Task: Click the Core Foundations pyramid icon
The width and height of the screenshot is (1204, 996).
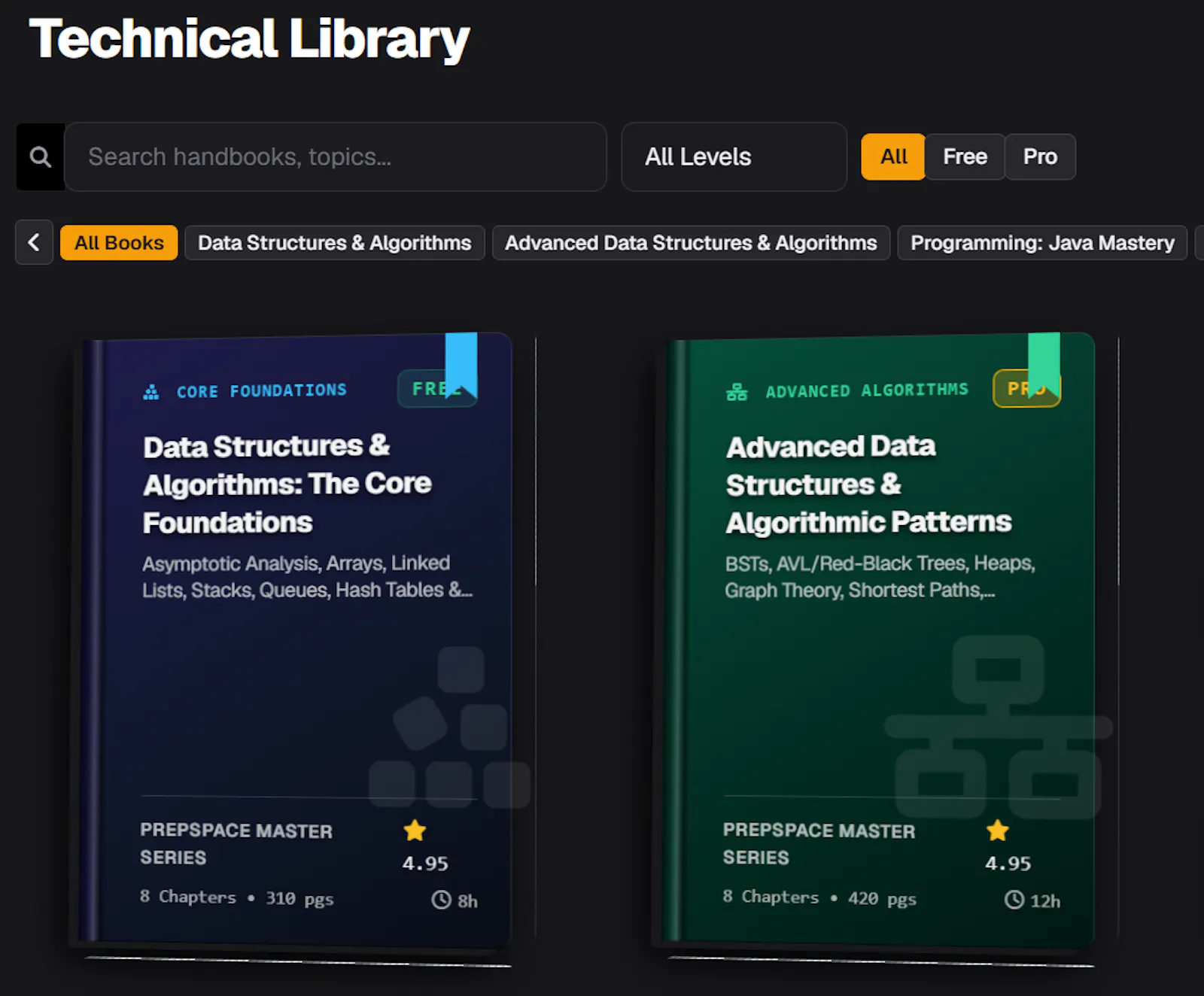Action: click(x=151, y=392)
